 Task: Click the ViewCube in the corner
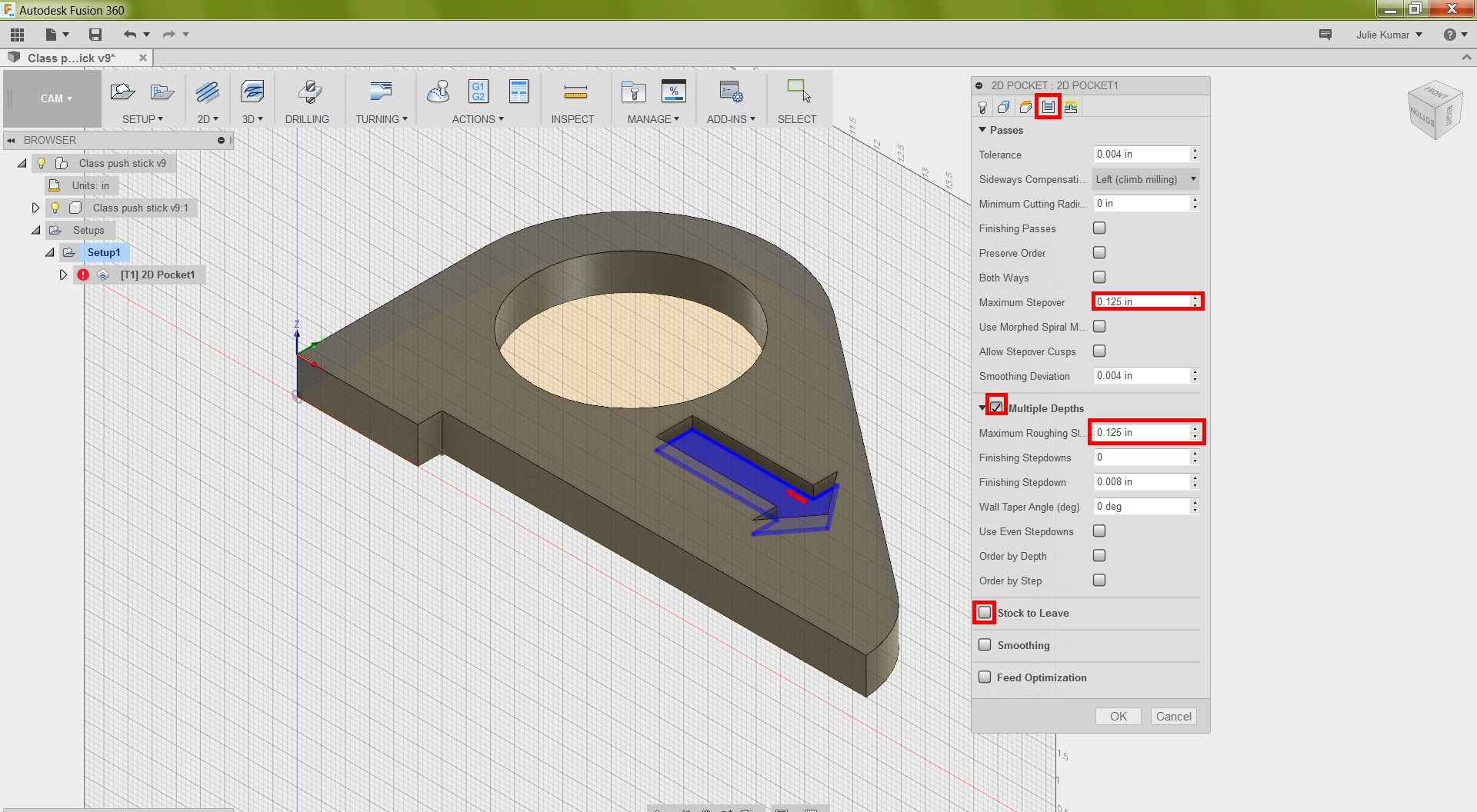pyautogui.click(x=1433, y=110)
